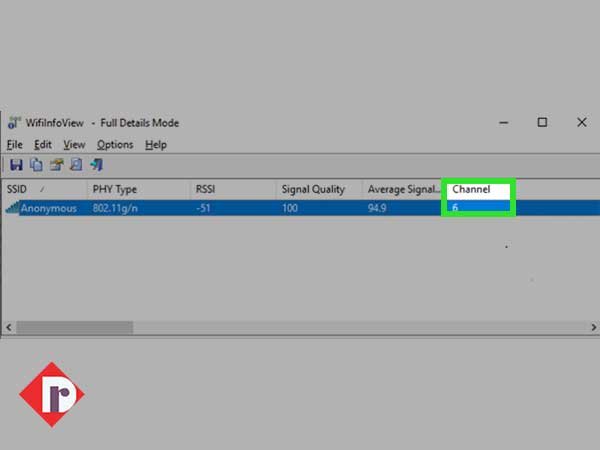Viewport: 600px width, 450px height.
Task: Sort by the PHY Type column header
Action: [x=139, y=189]
